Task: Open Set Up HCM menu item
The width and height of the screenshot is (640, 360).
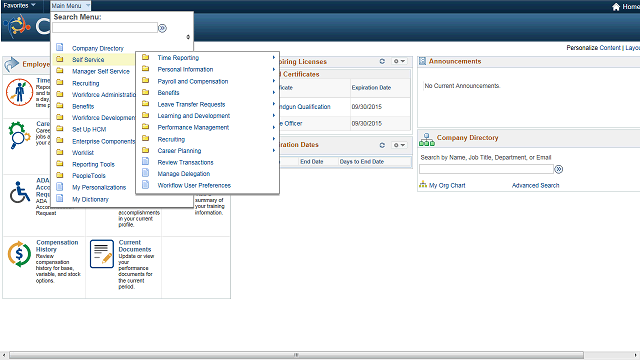Action: (89, 129)
